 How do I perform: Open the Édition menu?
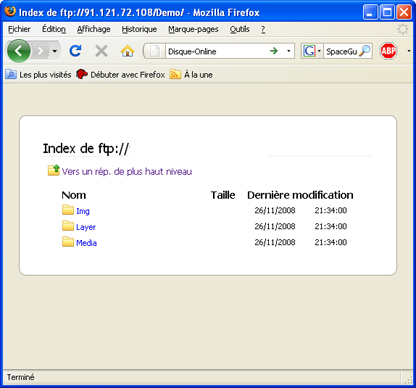[54, 29]
